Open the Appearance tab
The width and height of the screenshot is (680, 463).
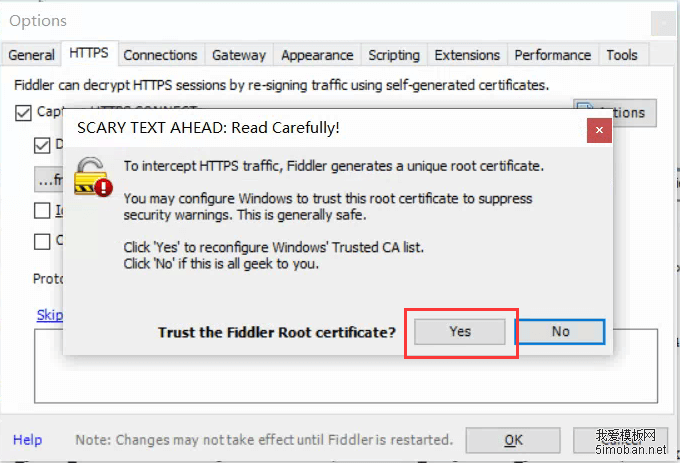click(x=316, y=55)
